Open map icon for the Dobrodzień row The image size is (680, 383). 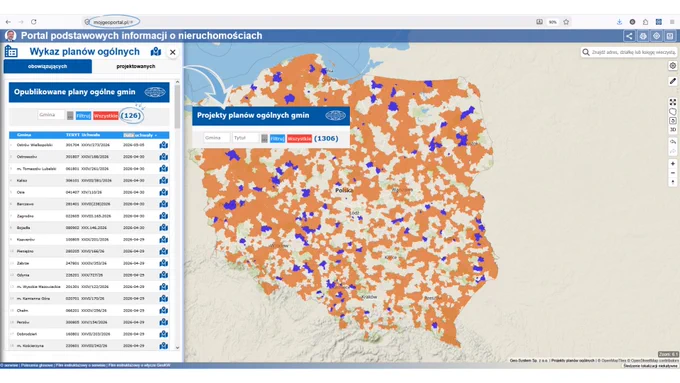163,334
